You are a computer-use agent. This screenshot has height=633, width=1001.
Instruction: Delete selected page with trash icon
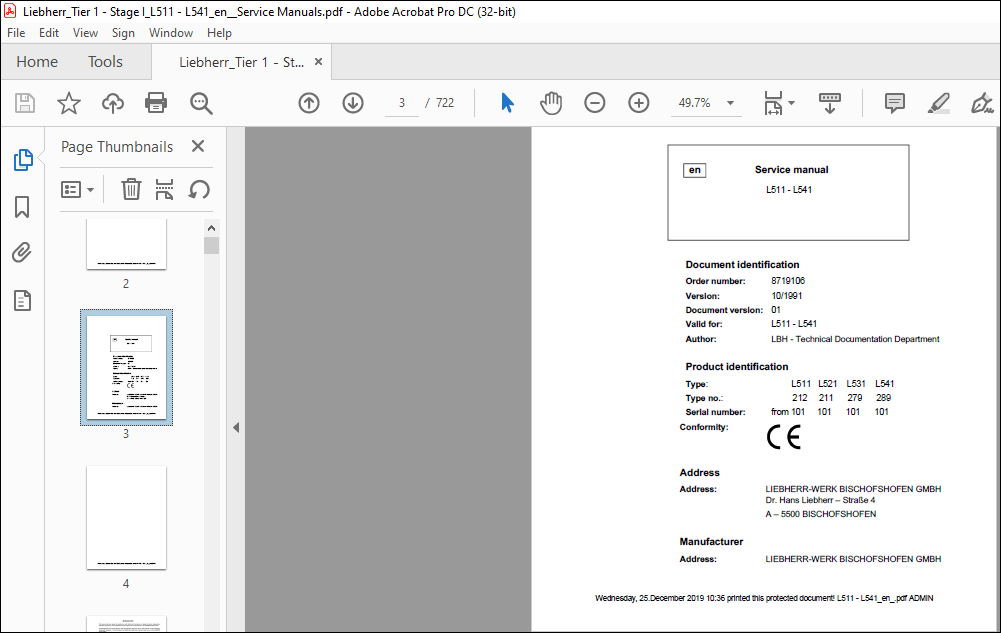coord(131,189)
